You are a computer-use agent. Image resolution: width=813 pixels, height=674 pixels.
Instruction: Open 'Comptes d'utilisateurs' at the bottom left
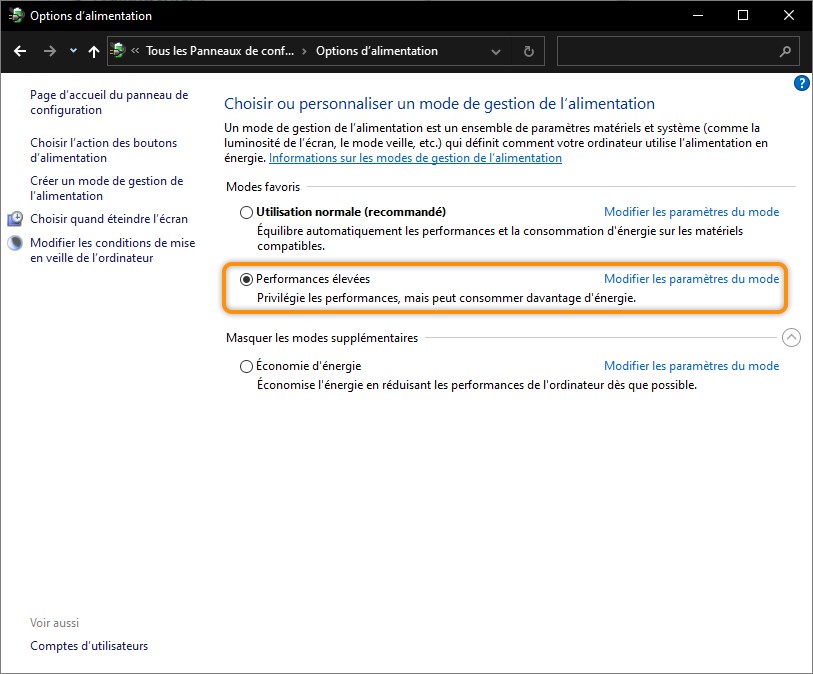pyautogui.click(x=88, y=646)
